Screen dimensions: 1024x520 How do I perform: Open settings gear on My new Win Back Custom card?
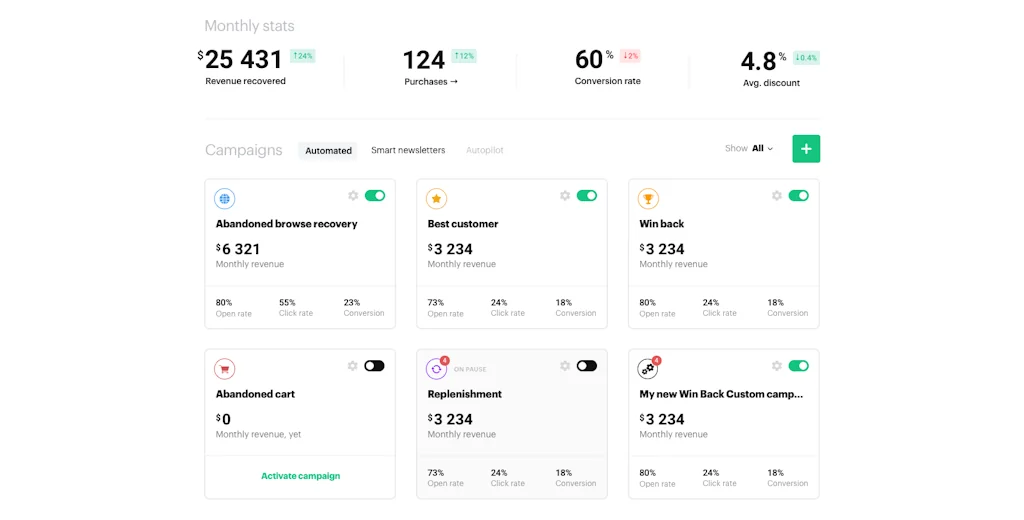[x=776, y=366]
